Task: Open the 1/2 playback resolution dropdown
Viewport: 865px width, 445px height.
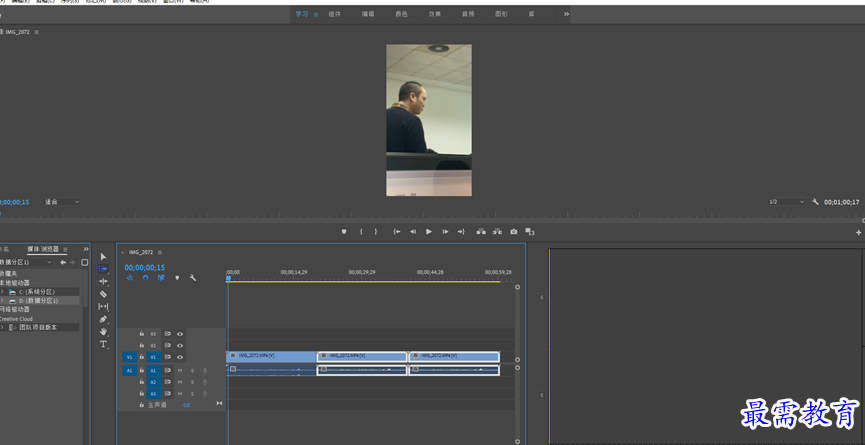Action: [x=787, y=202]
